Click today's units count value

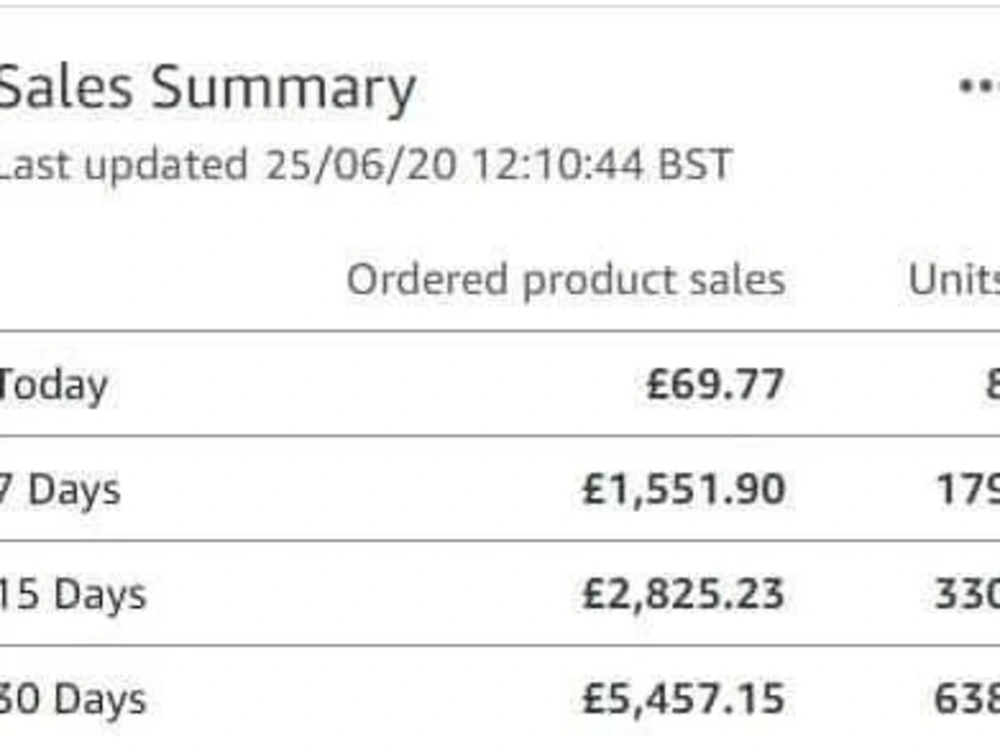point(992,385)
